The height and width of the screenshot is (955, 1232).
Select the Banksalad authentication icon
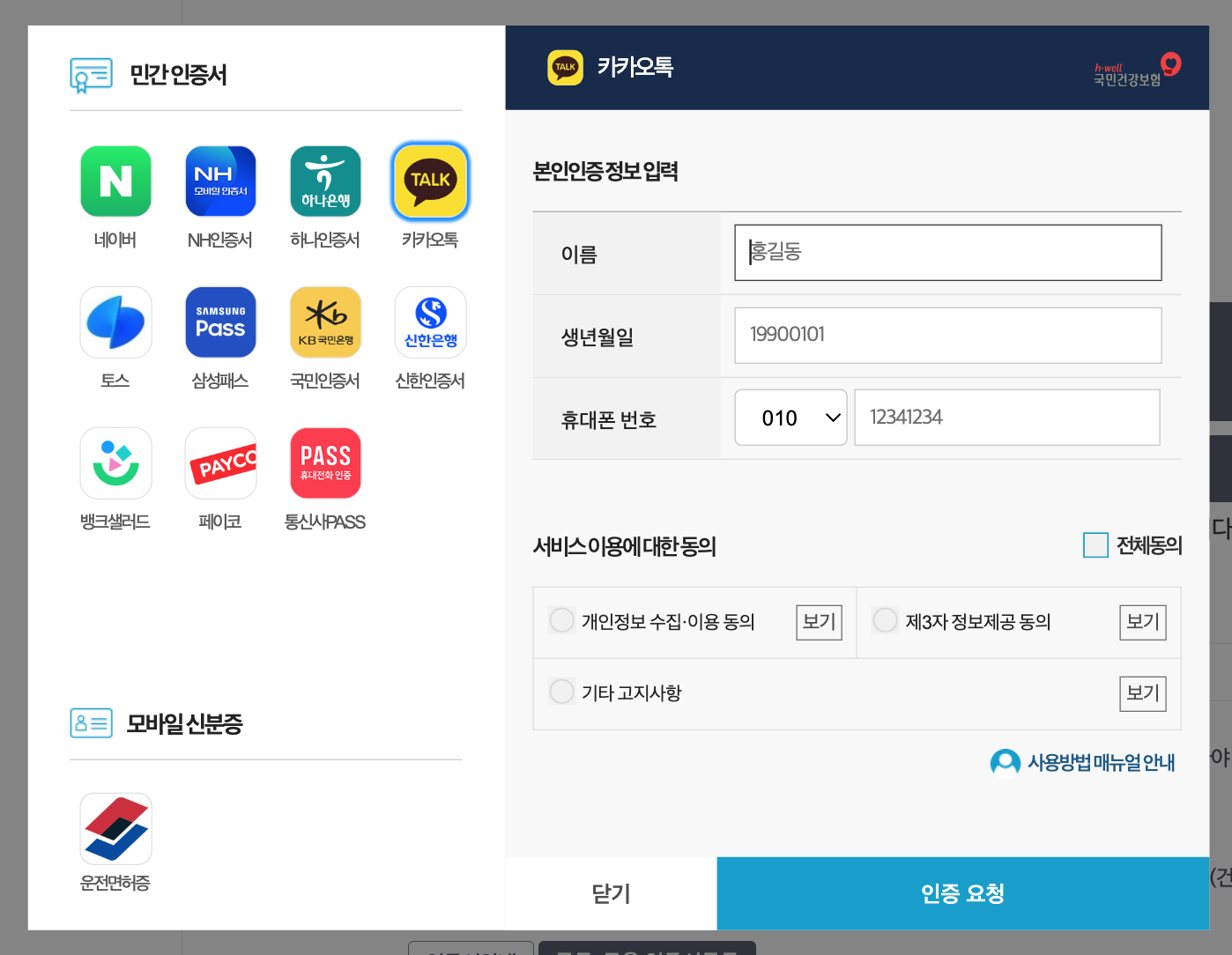(115, 463)
